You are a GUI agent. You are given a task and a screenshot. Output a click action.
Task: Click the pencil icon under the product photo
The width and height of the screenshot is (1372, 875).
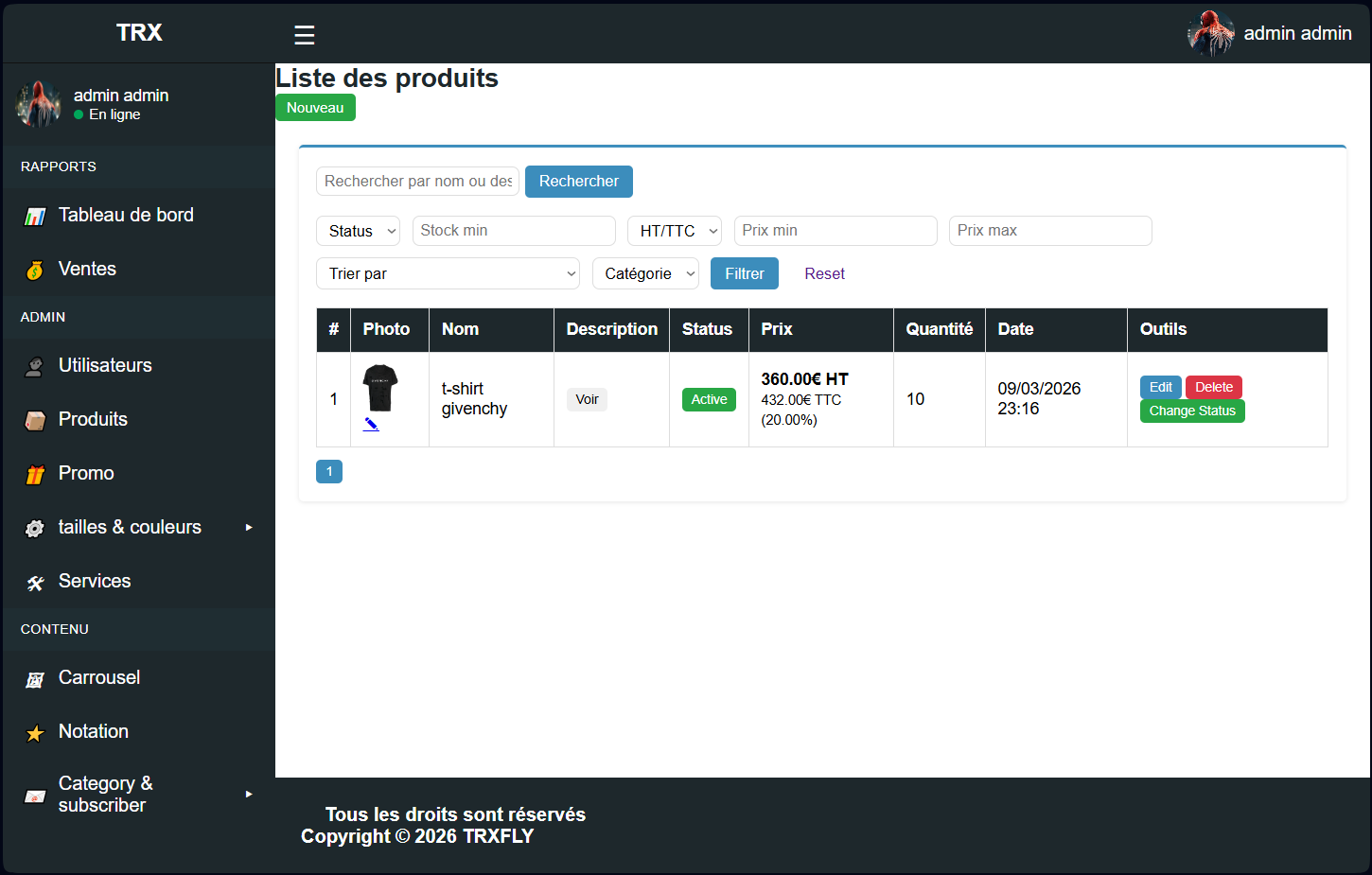click(371, 425)
